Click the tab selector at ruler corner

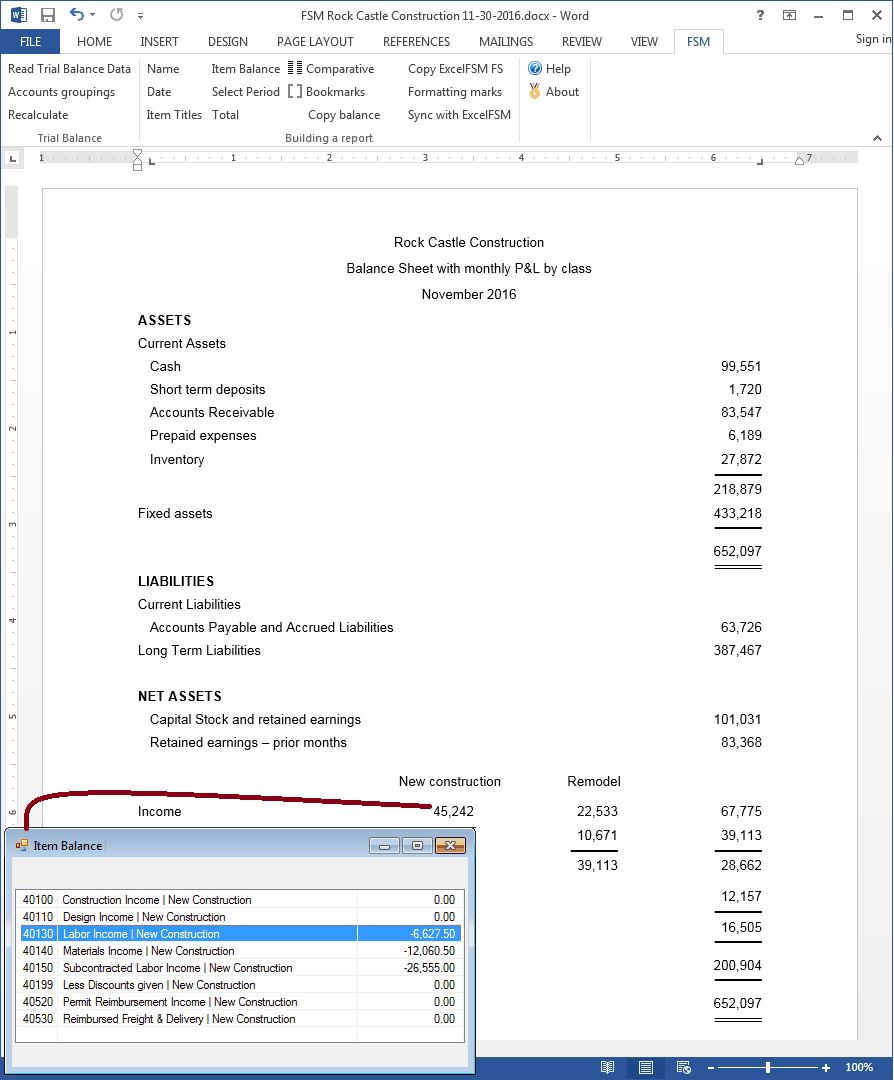(12, 159)
